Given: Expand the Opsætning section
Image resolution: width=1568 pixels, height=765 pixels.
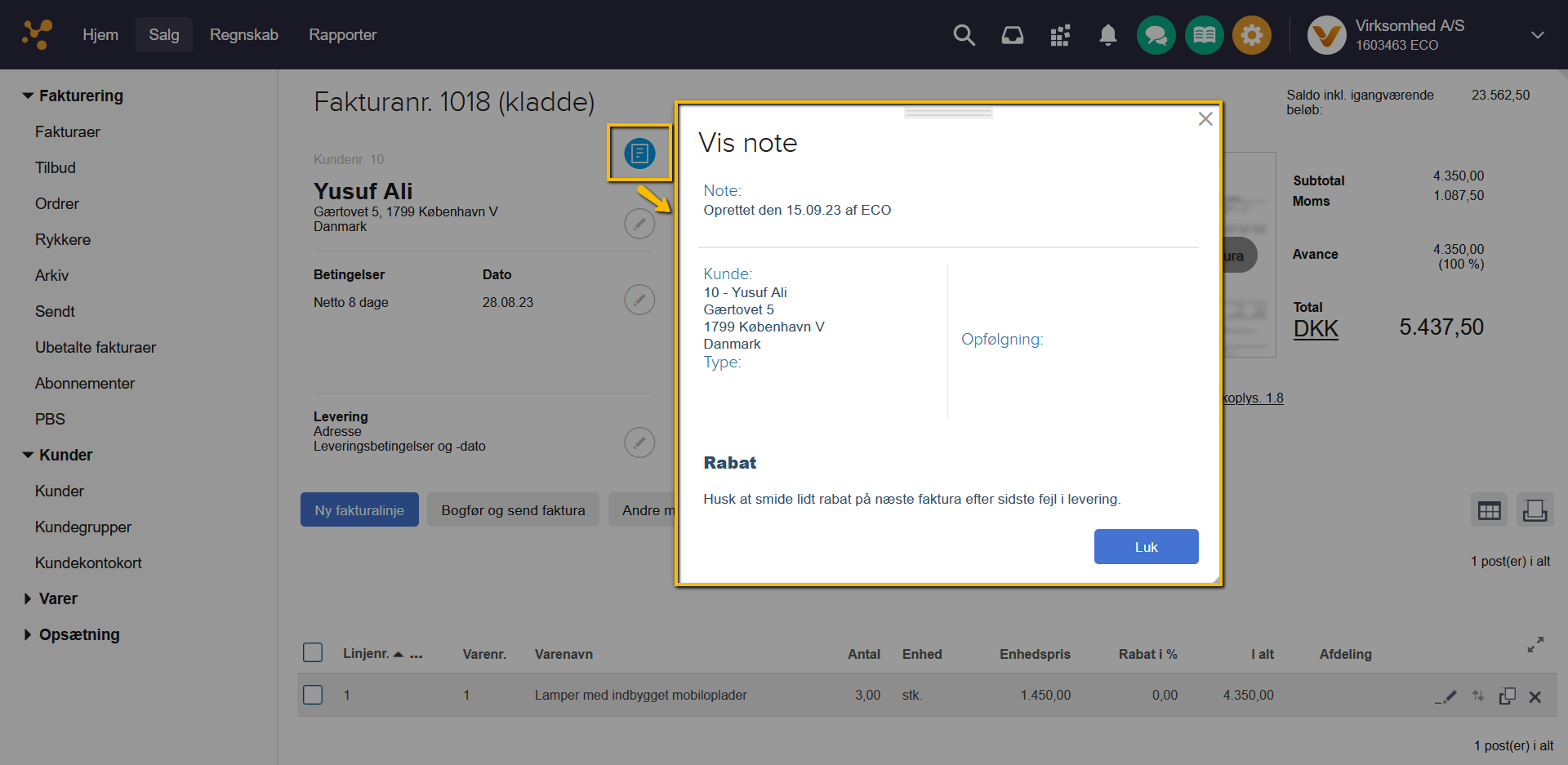Looking at the screenshot, I should (29, 634).
